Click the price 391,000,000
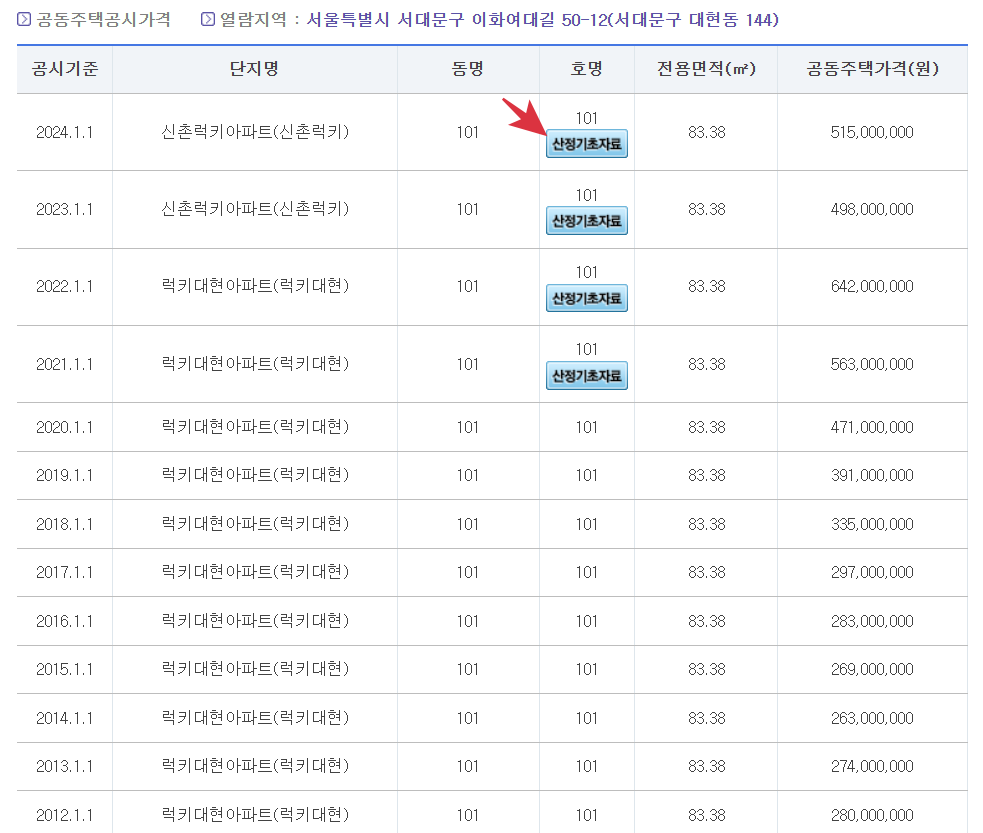 point(872,476)
